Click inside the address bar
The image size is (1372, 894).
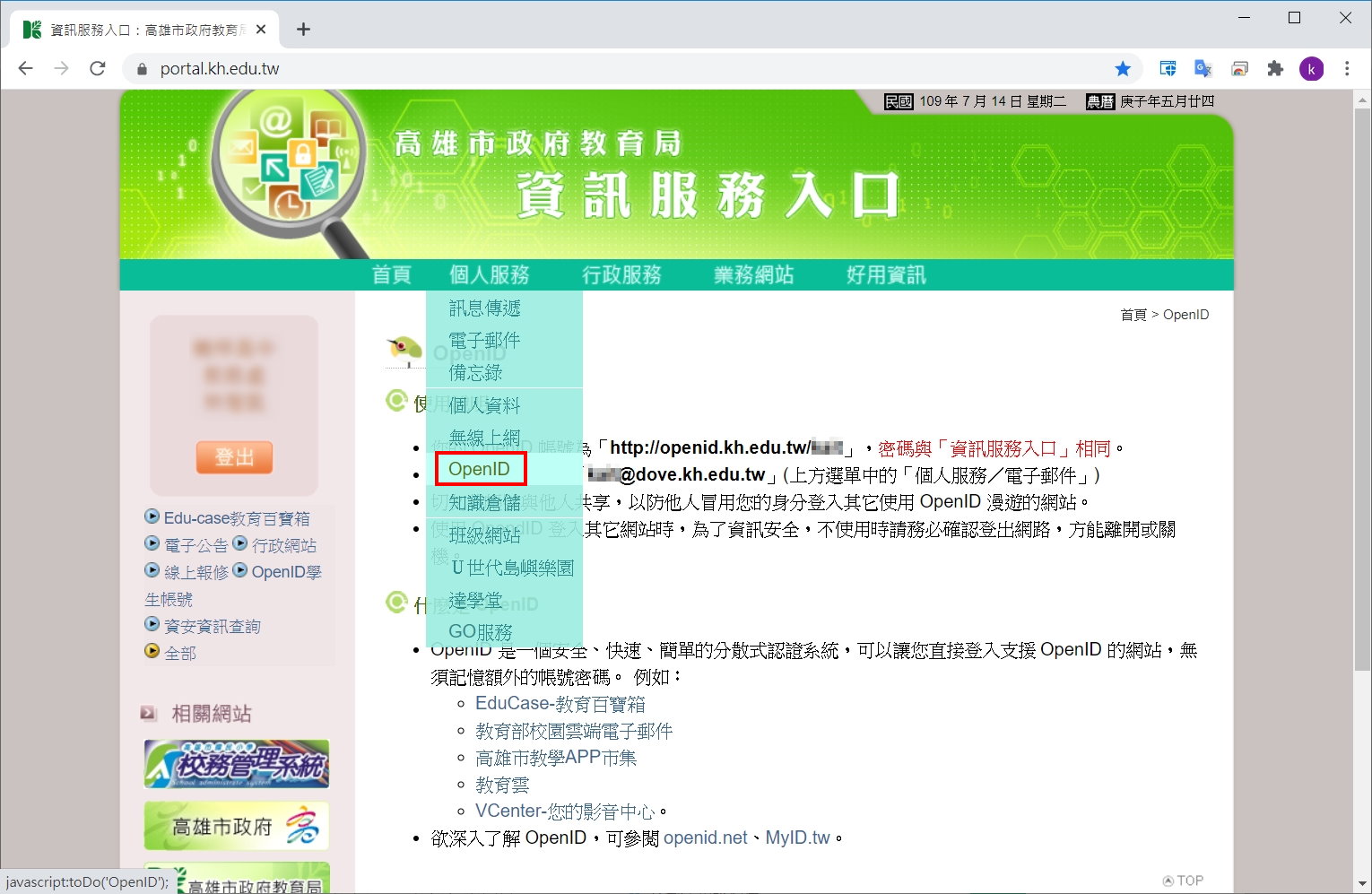(x=538, y=68)
